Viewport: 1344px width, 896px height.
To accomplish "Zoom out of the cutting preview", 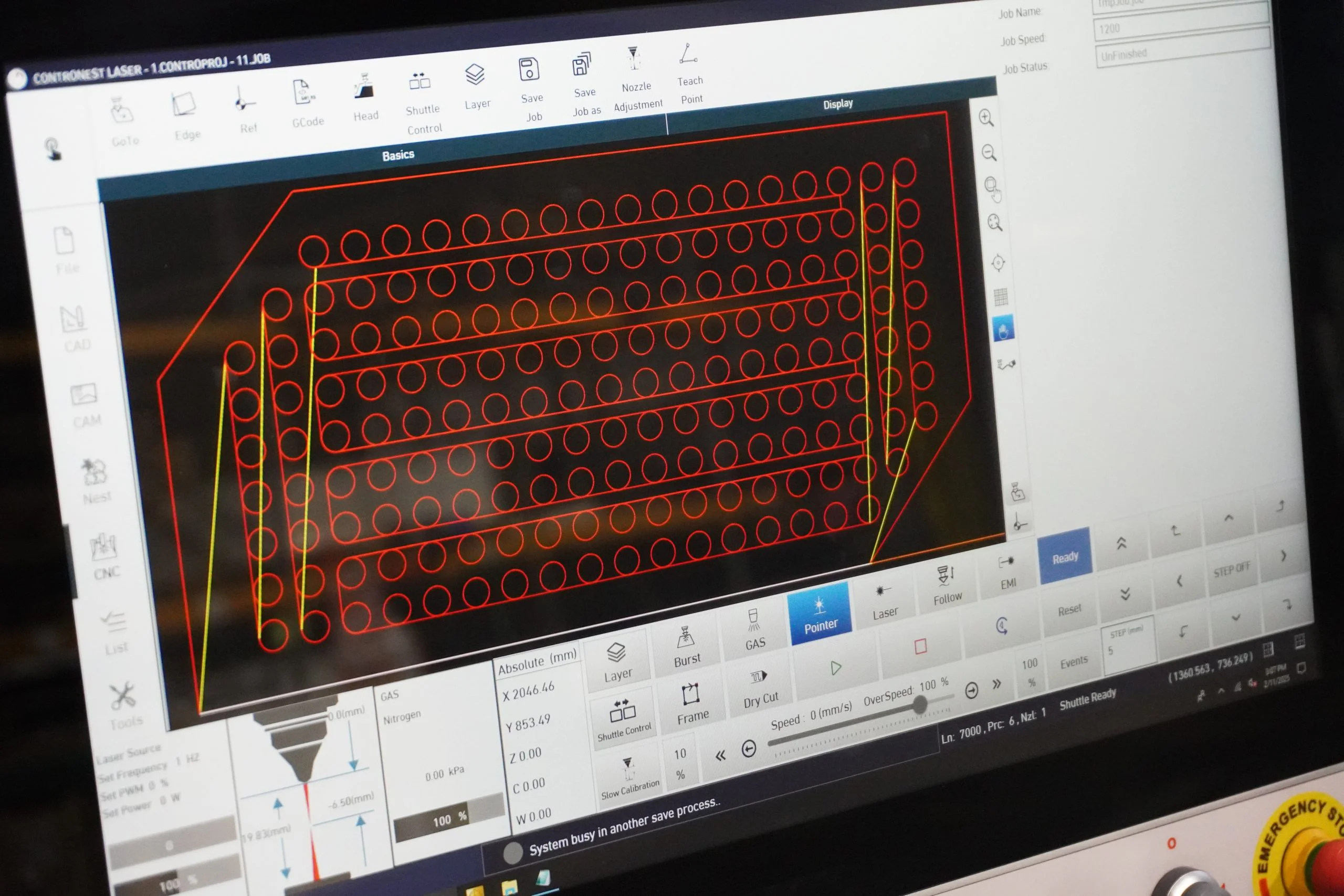I will pyautogui.click(x=989, y=153).
